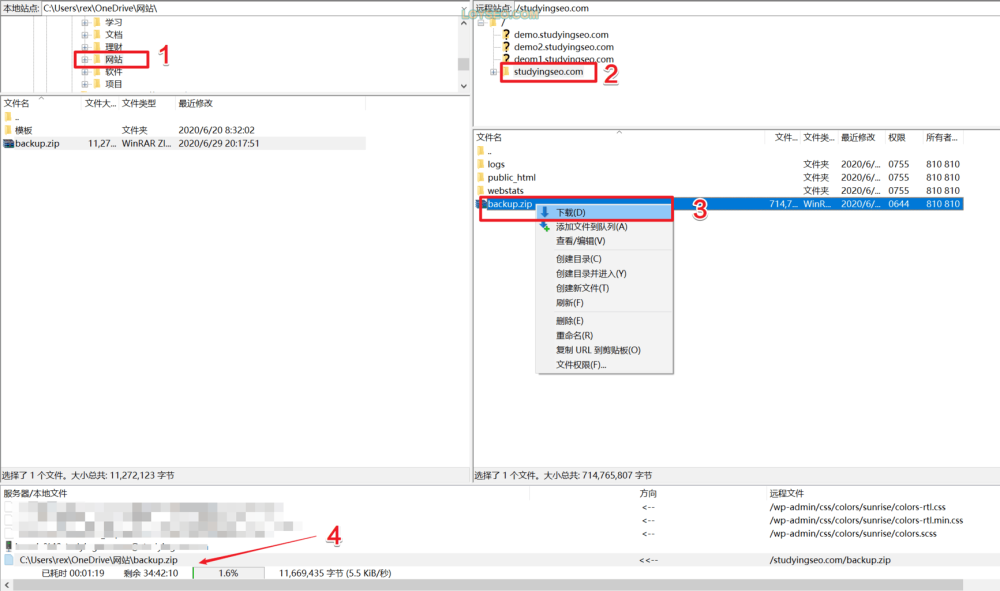
Task: Click download arrow icon beside 下载(D)
Action: tap(545, 212)
